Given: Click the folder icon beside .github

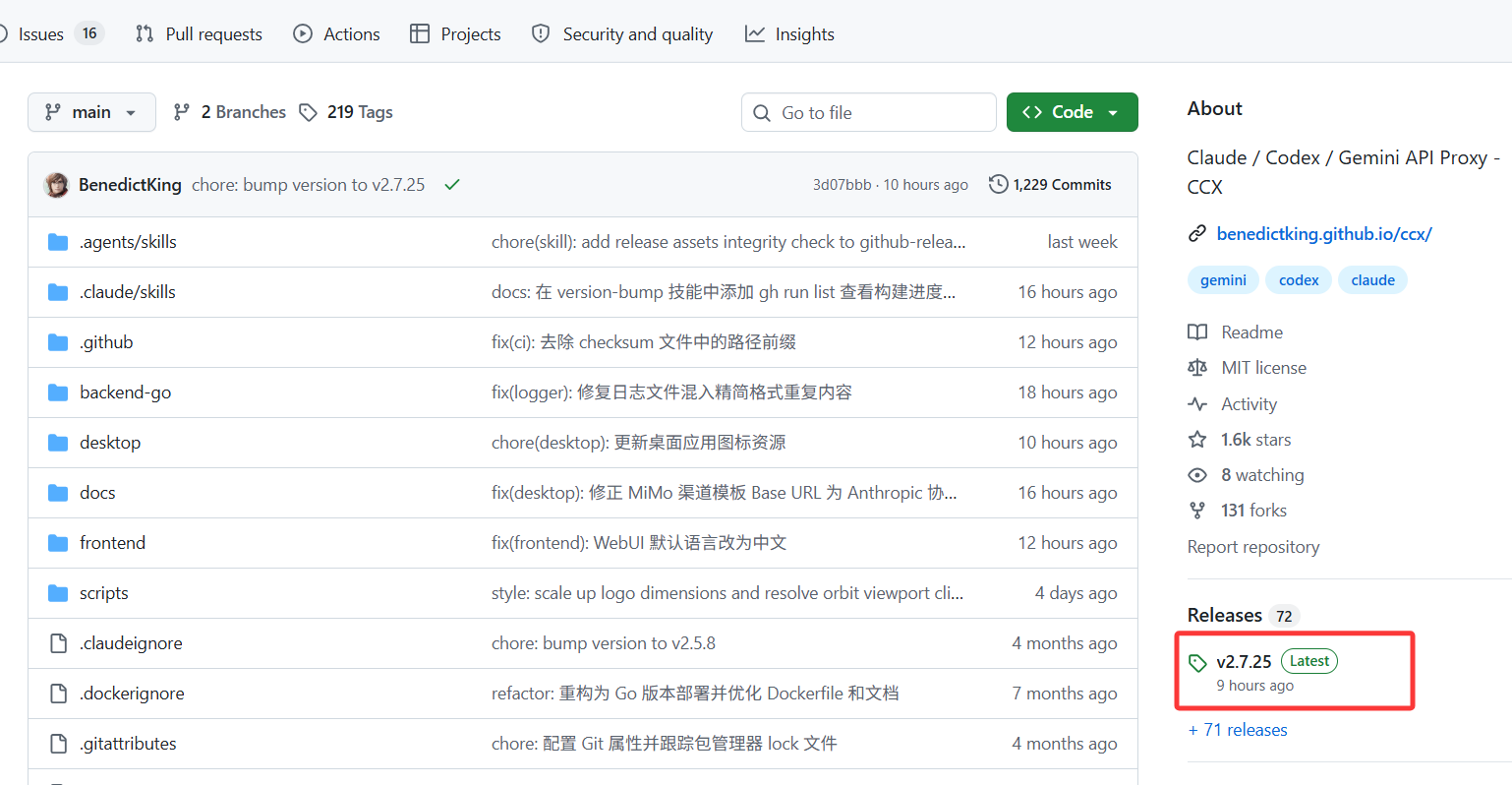Looking at the screenshot, I should tap(58, 342).
